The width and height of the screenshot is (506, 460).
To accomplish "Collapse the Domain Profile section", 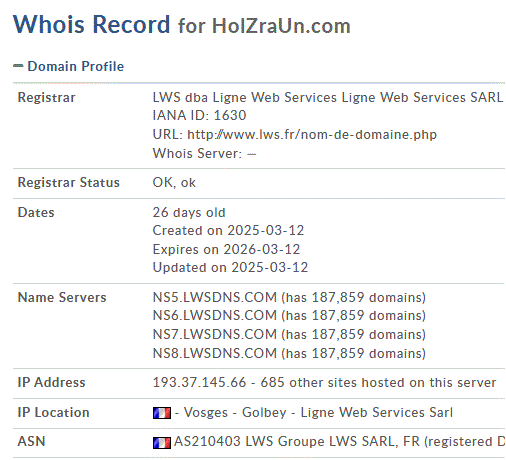I will (x=18, y=66).
